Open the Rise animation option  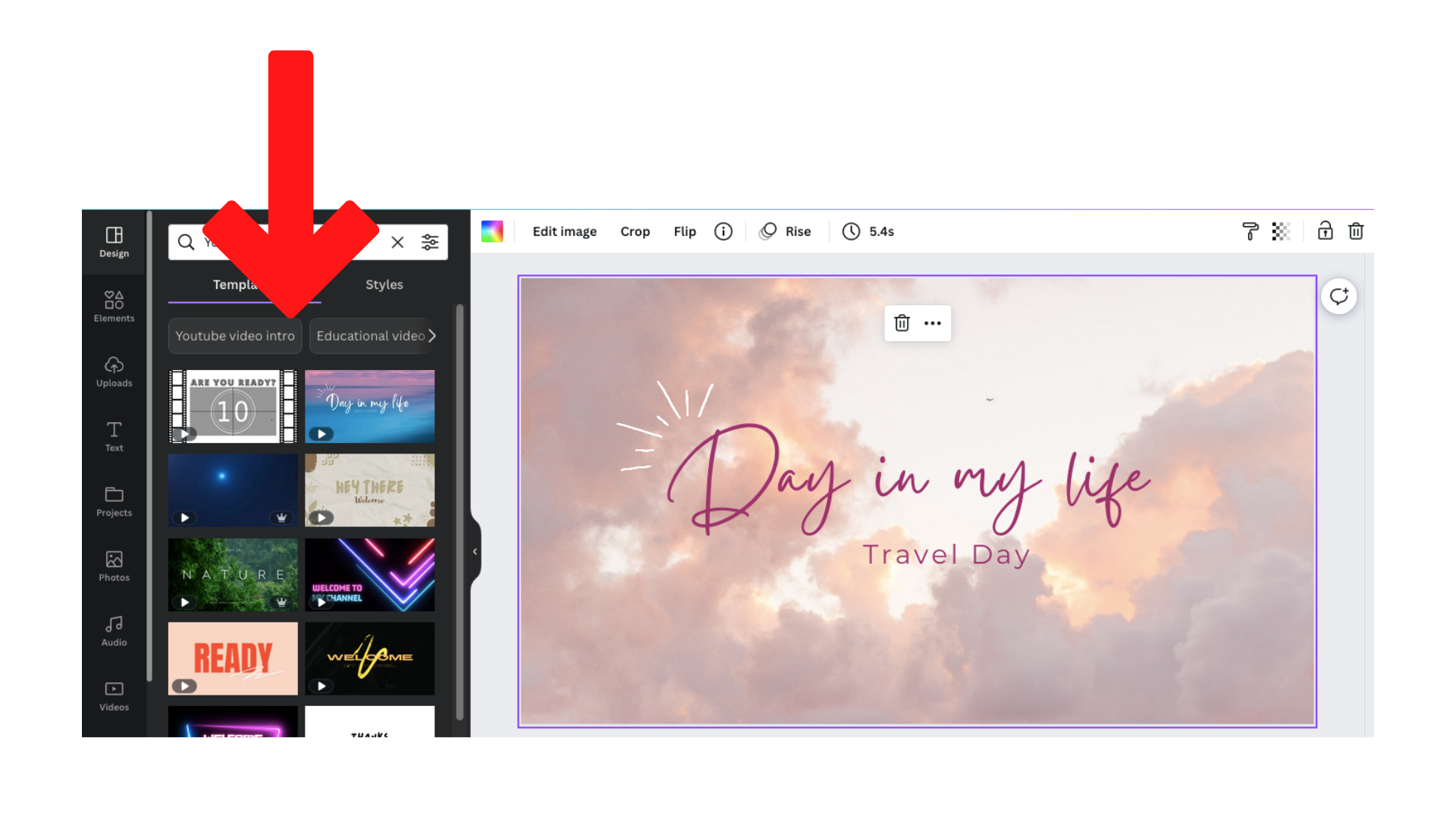(x=786, y=231)
